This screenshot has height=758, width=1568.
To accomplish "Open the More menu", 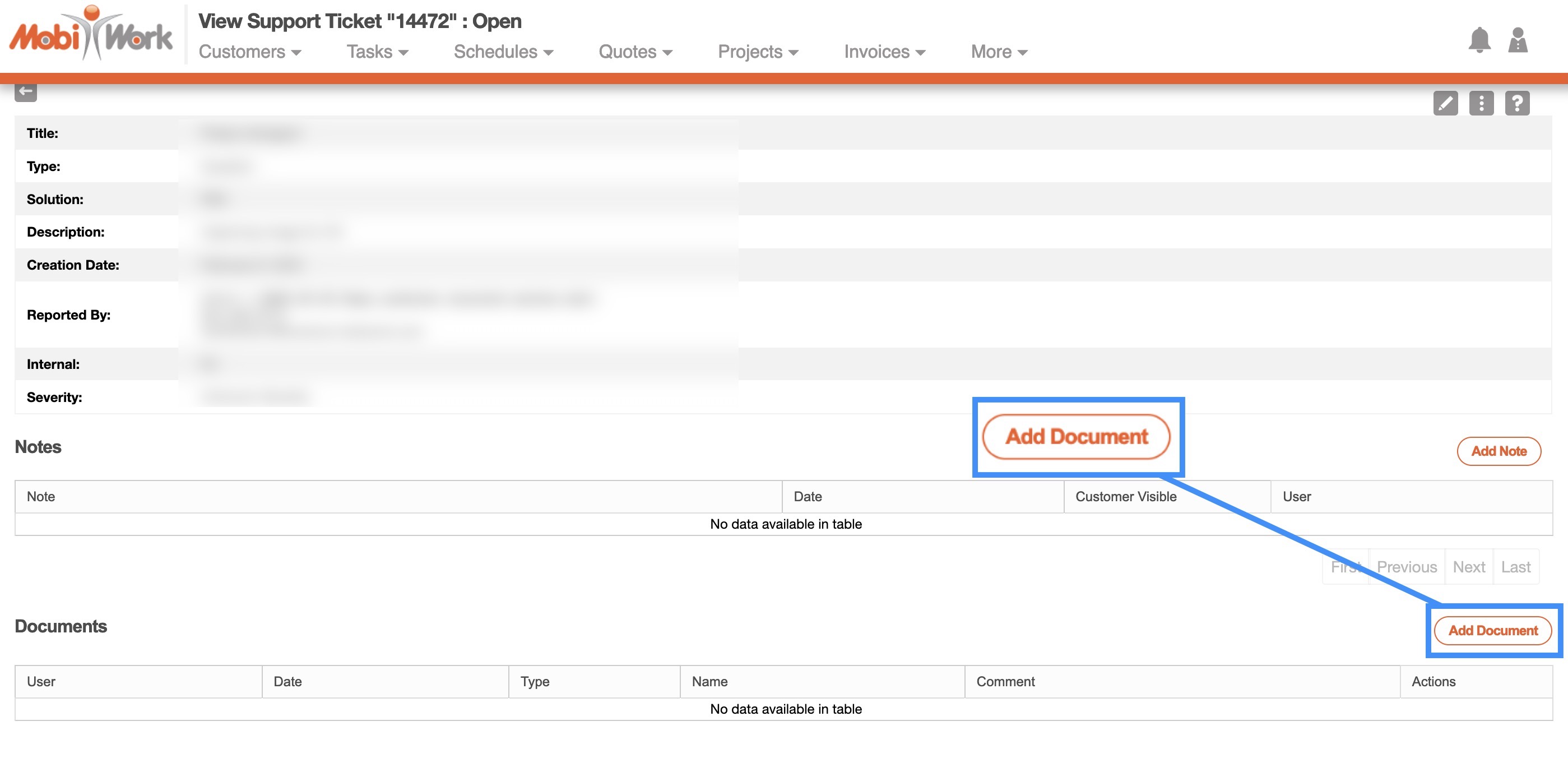I will point(998,52).
